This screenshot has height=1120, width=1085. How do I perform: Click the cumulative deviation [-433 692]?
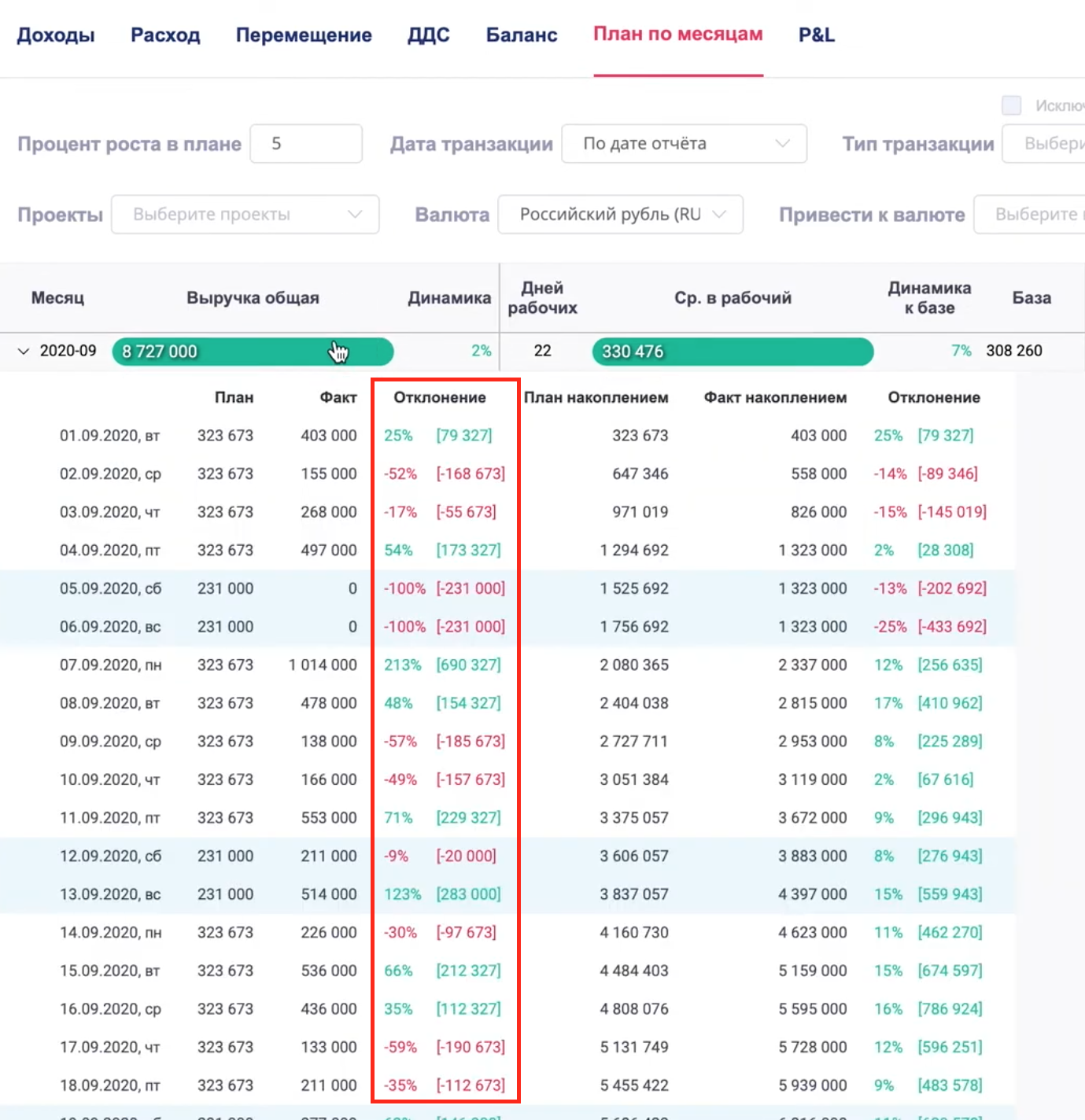952,627
